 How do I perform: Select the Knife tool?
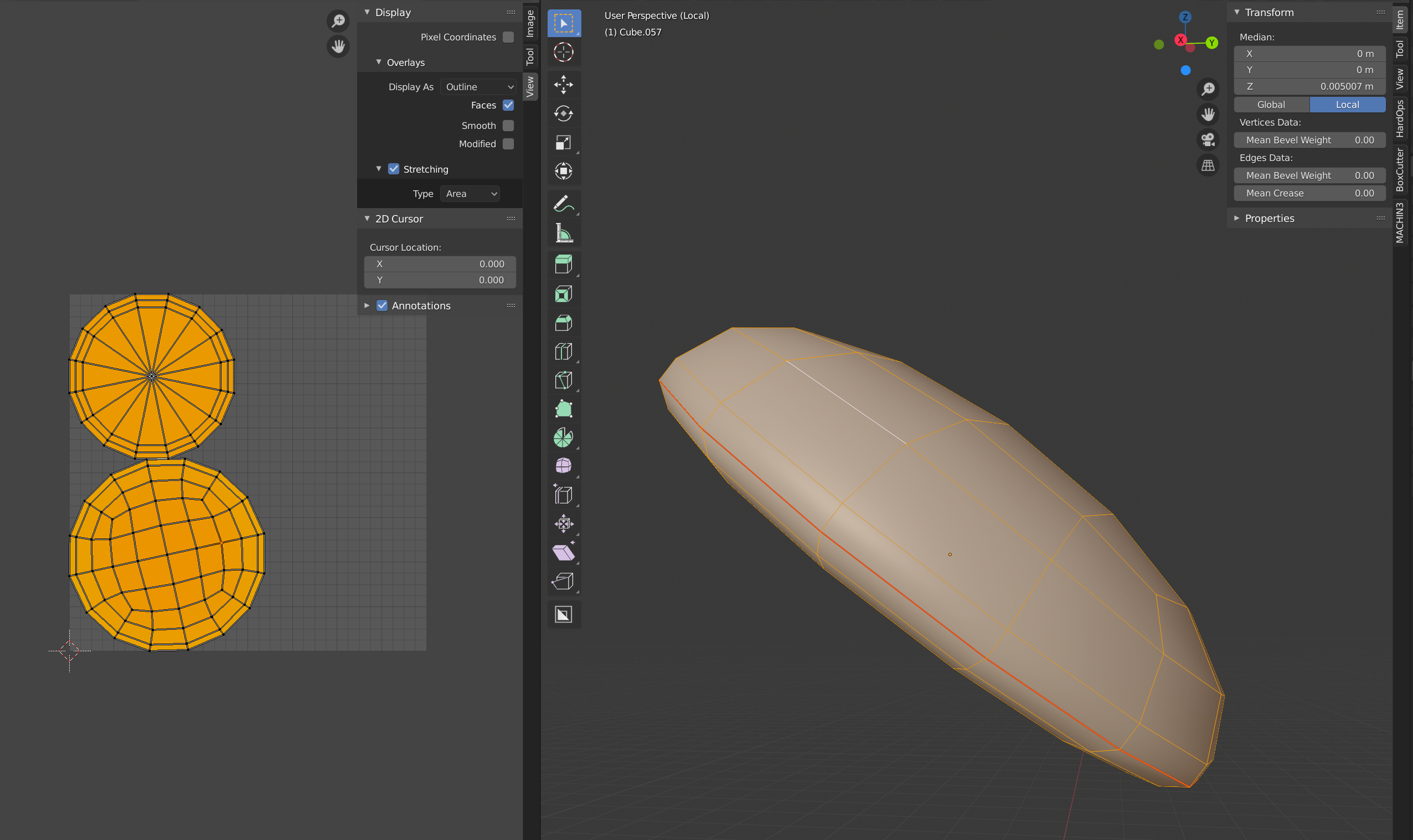(x=563, y=380)
